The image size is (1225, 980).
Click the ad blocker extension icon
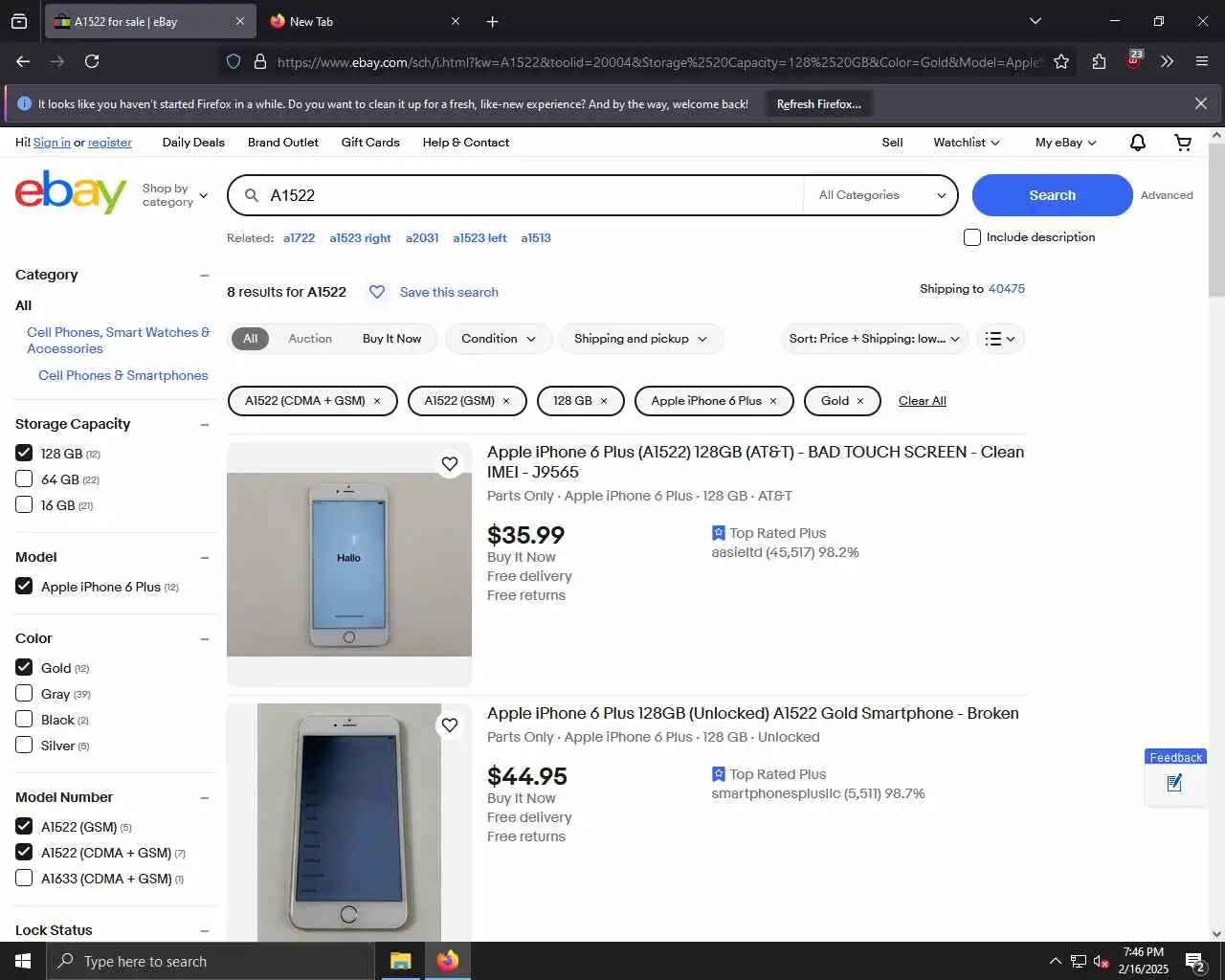pos(1134,60)
